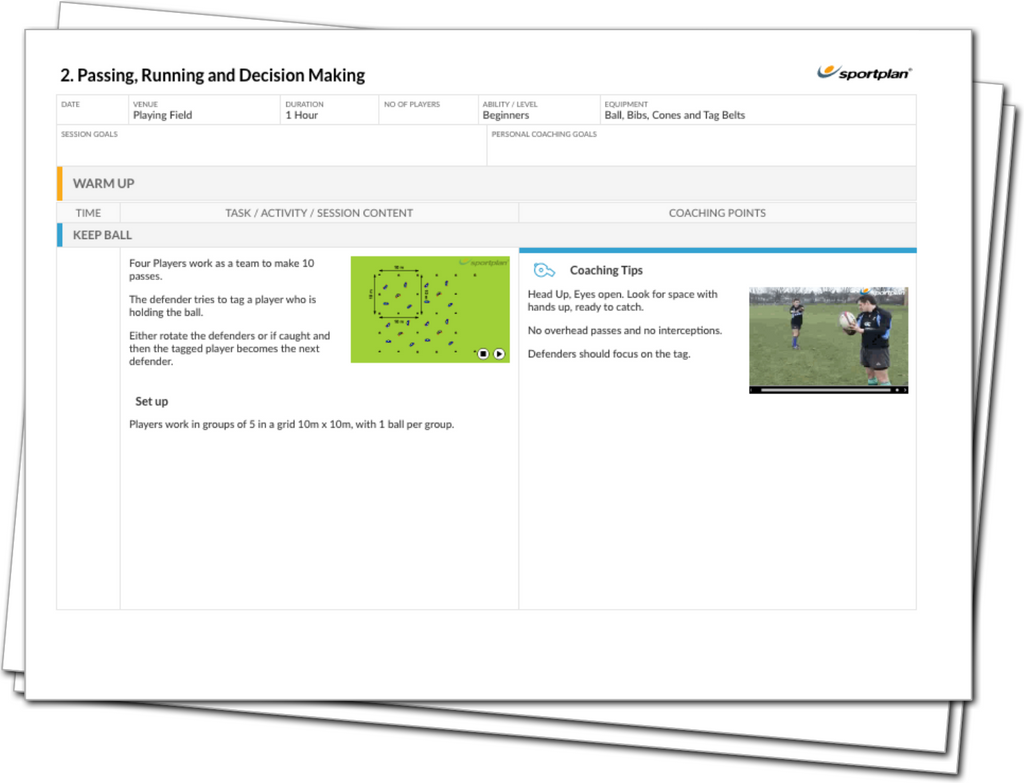Click the Date field
1024x783 pixels.
92,110
